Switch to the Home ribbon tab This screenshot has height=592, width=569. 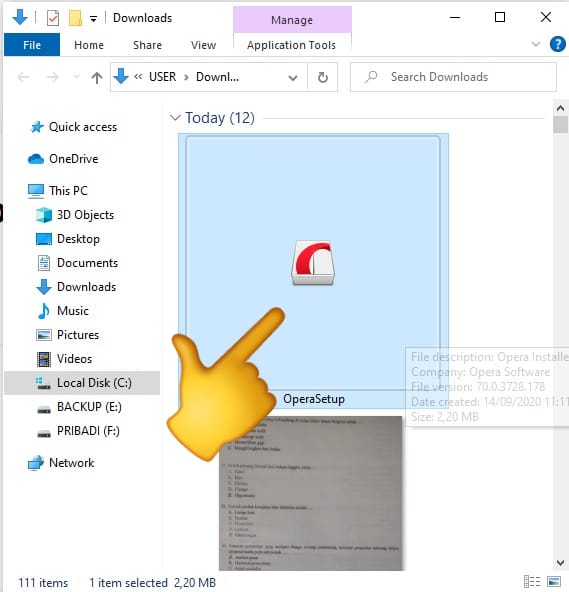point(89,45)
